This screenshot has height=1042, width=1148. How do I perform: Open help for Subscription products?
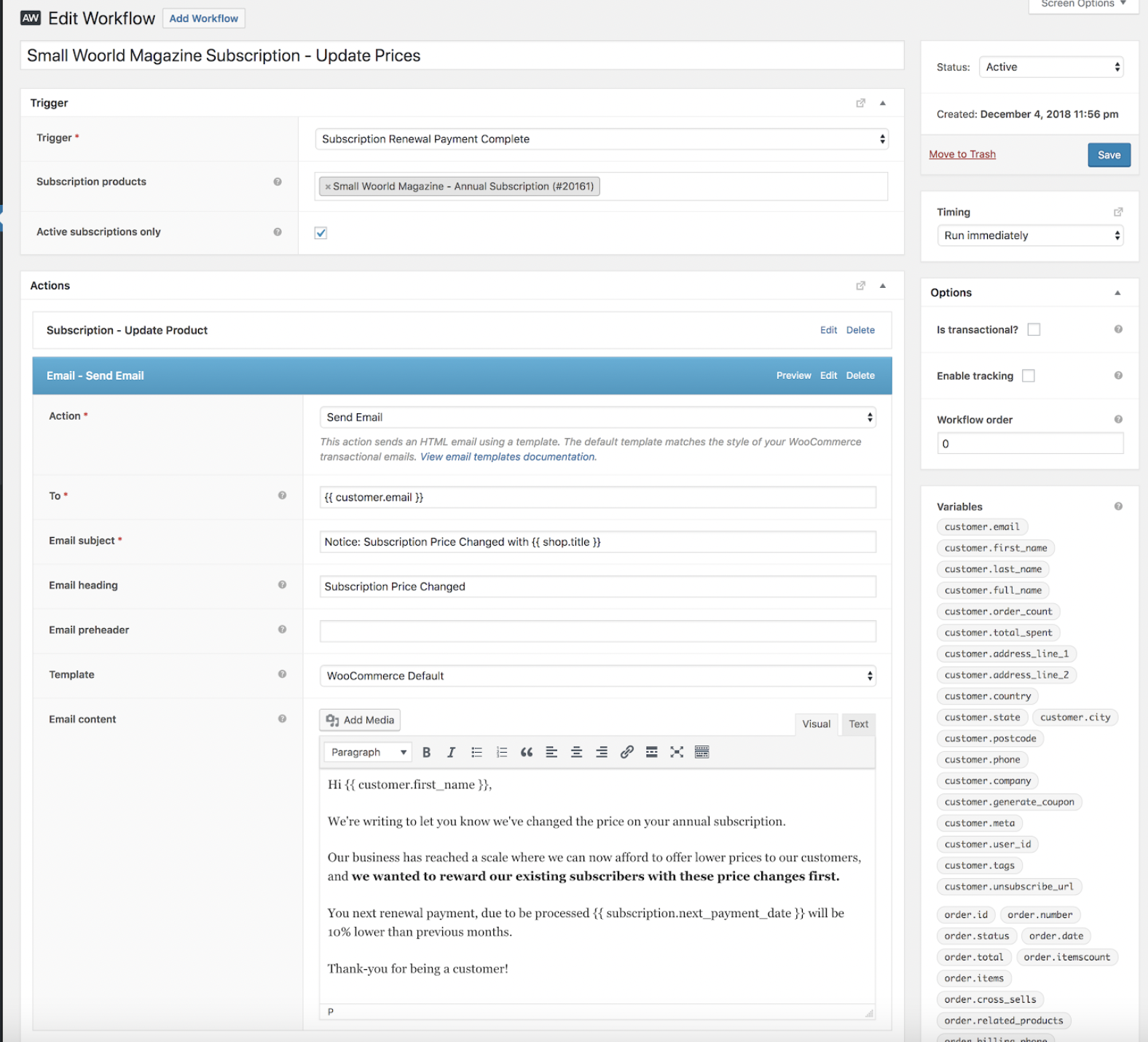pyautogui.click(x=278, y=181)
